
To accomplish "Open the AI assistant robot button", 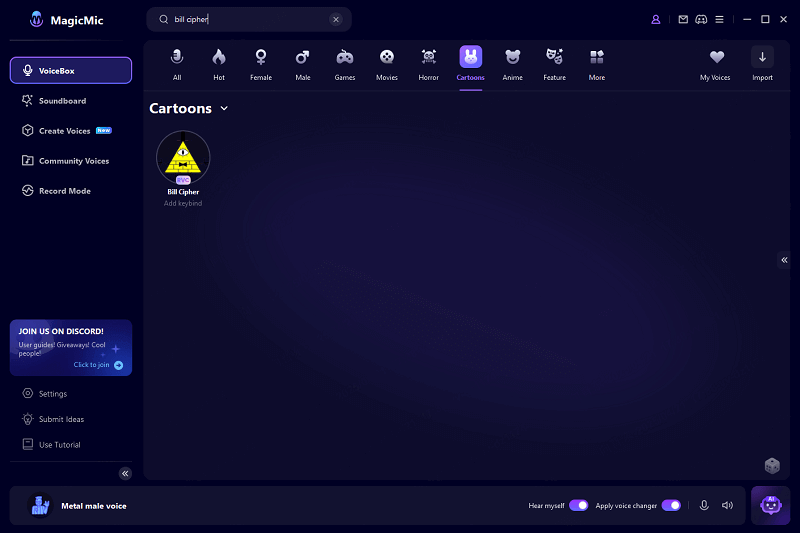I will [x=770, y=505].
